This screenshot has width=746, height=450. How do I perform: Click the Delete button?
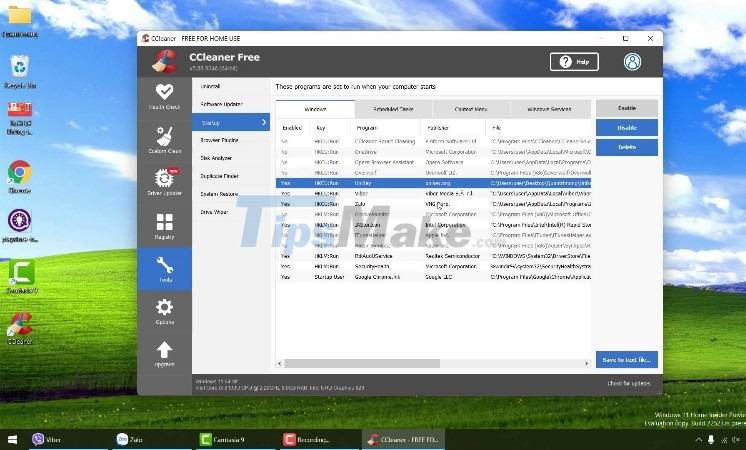pyautogui.click(x=627, y=147)
